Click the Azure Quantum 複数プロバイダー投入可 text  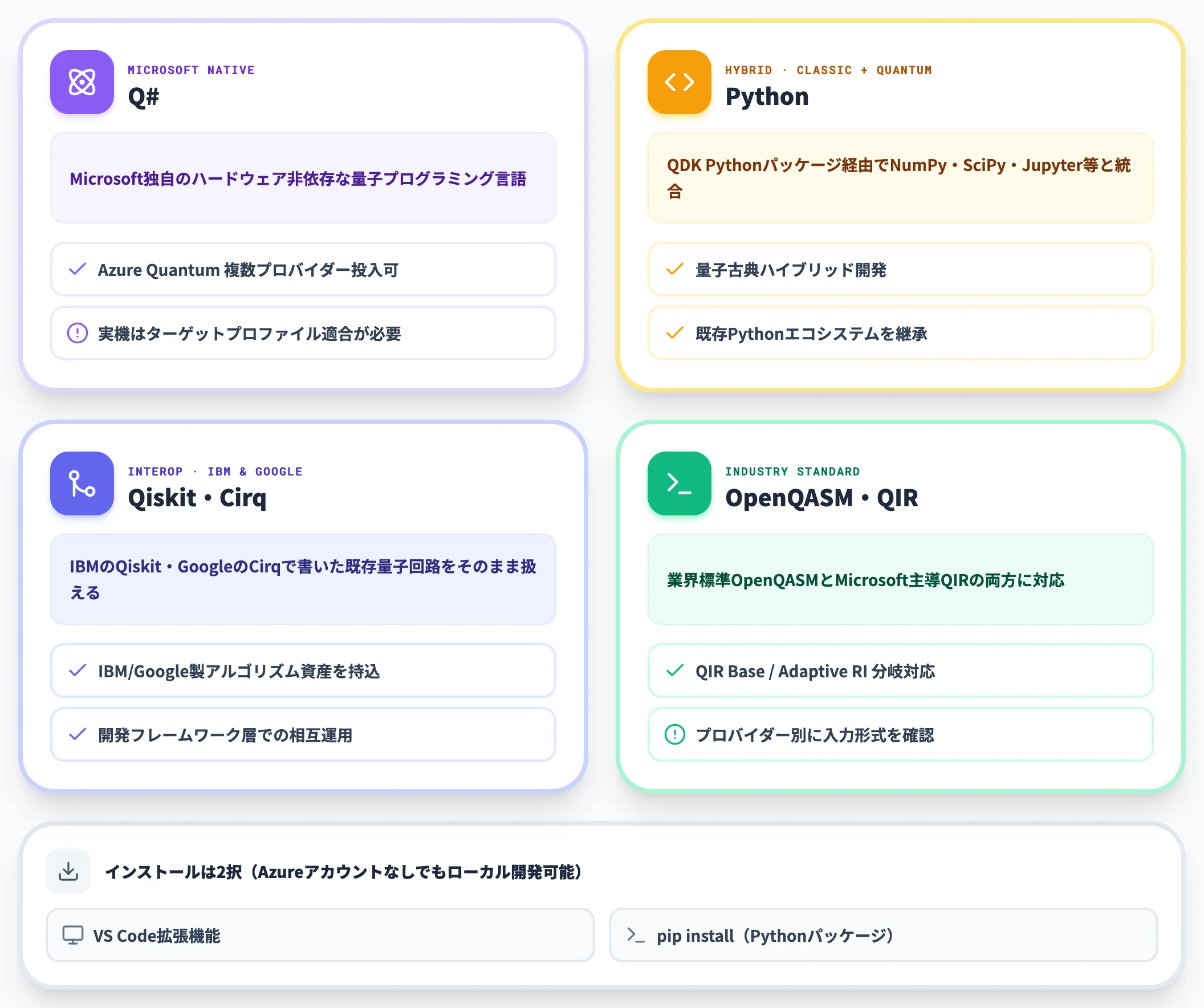coord(248,270)
